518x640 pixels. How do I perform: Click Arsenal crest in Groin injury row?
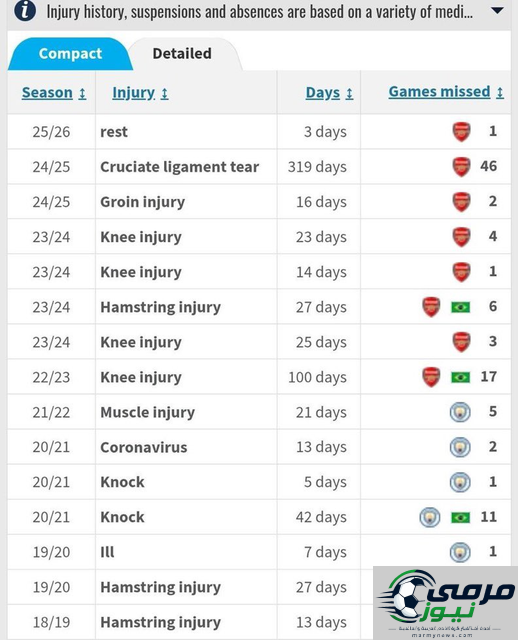(x=461, y=202)
